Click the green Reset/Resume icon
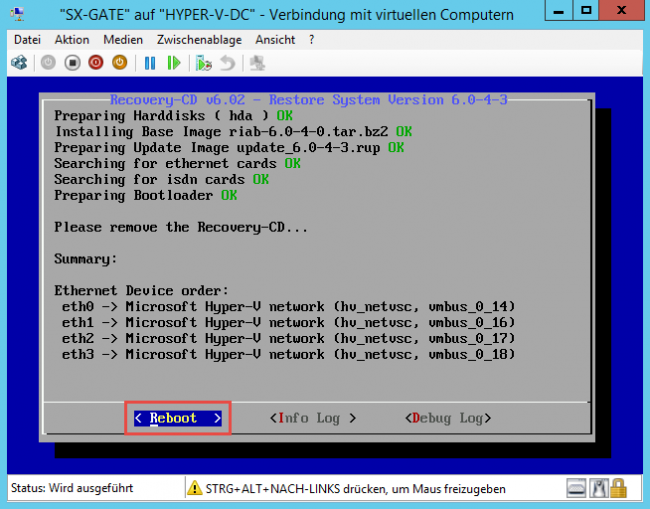 [174, 62]
